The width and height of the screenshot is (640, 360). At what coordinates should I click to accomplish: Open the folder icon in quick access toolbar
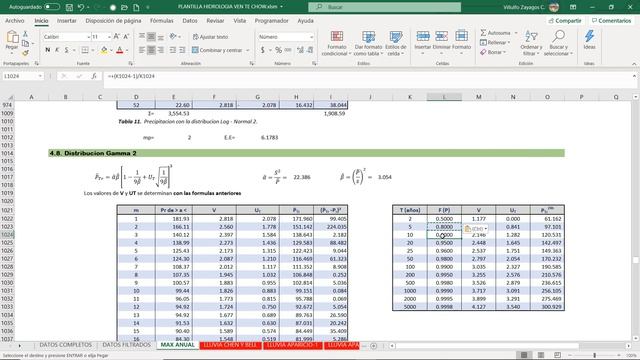point(124,7)
